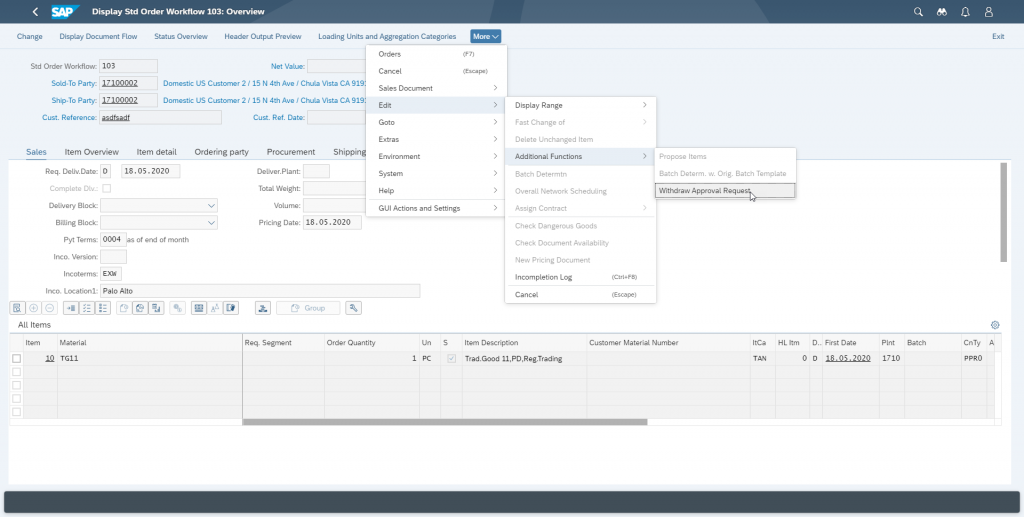Go back using the header back arrow
1024x517 pixels.
point(35,12)
